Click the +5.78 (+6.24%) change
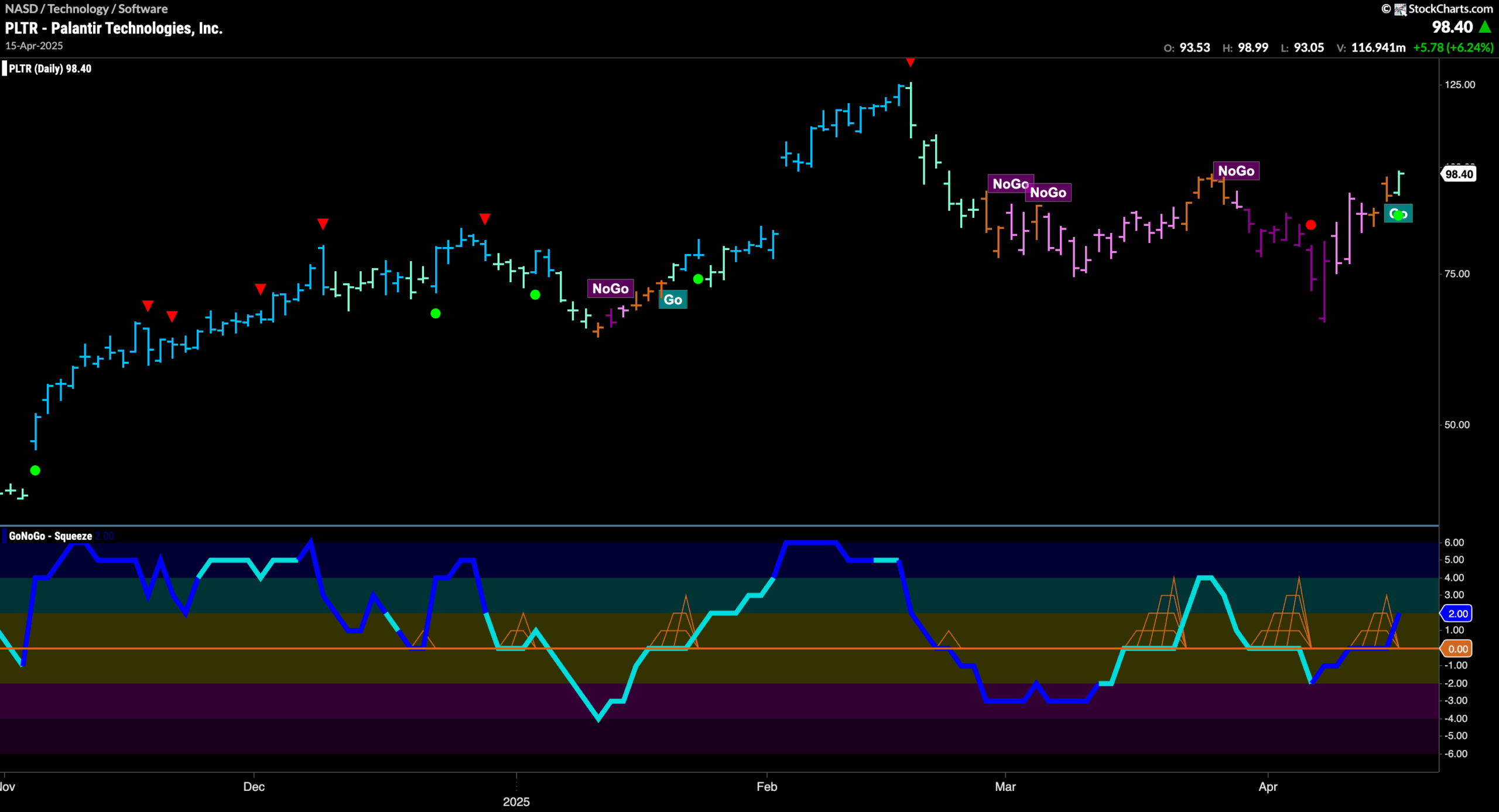This screenshot has width=1499, height=812. [1453, 47]
